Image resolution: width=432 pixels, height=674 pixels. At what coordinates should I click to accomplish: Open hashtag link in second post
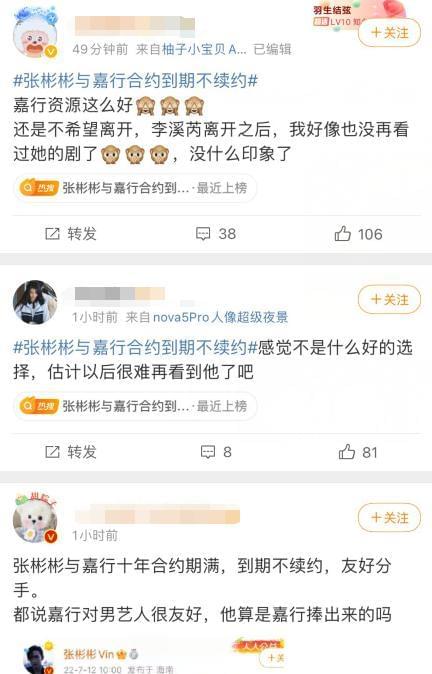[135, 347]
